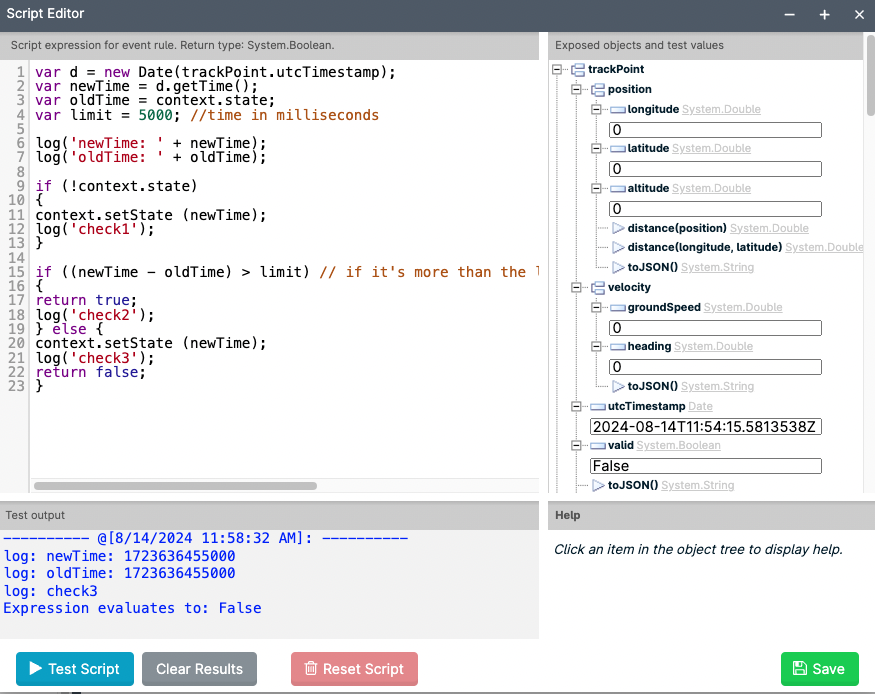Collapse the longitude tree node
Viewport: 875px width, 694px height.
[596, 109]
